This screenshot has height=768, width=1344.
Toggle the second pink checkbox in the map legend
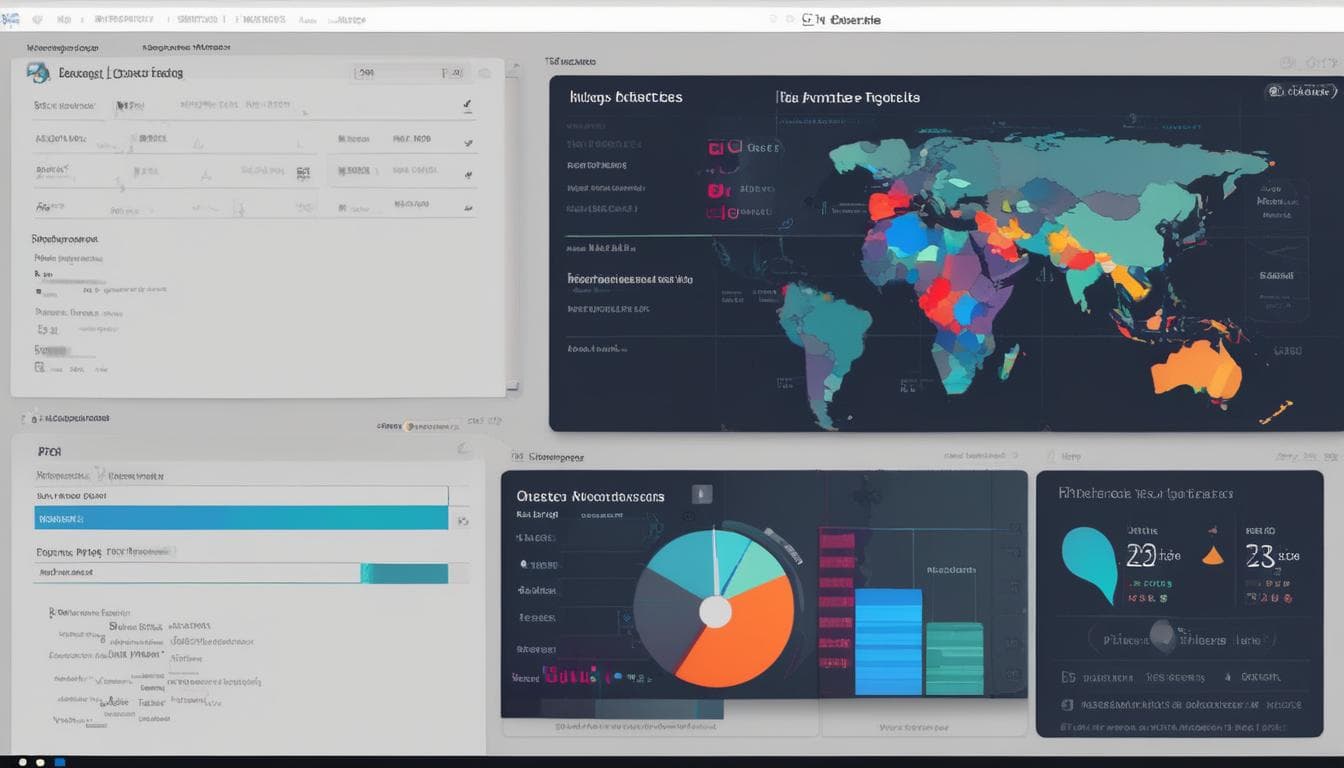(715, 190)
